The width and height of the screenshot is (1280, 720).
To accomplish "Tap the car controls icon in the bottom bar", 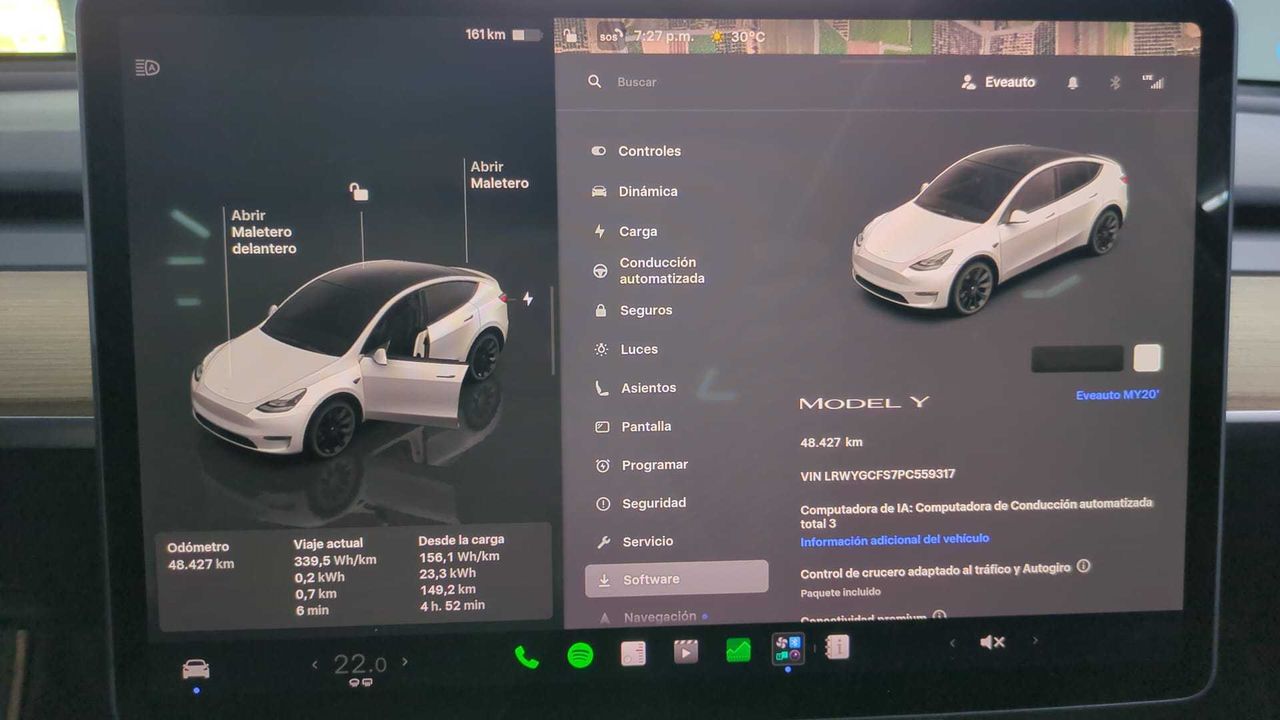I will coord(196,669).
